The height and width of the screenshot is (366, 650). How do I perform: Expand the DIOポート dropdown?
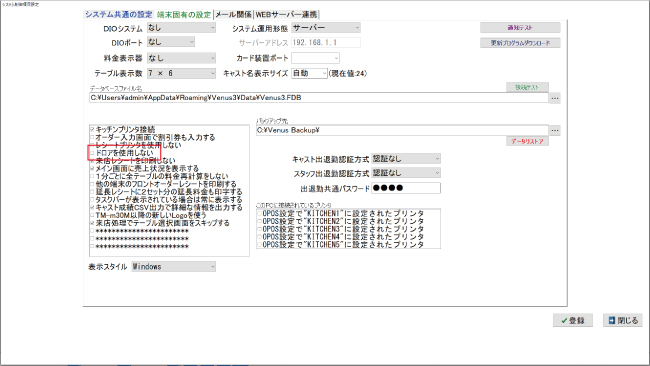pos(170,42)
